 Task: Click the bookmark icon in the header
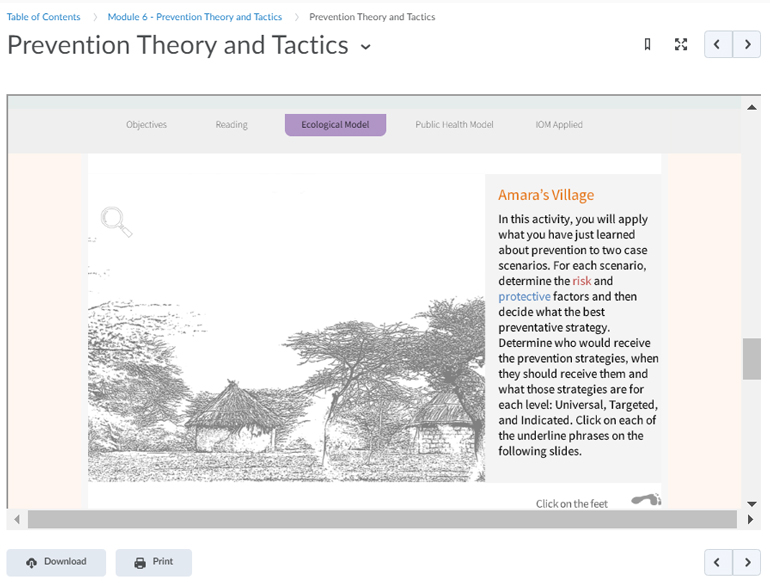coord(648,45)
